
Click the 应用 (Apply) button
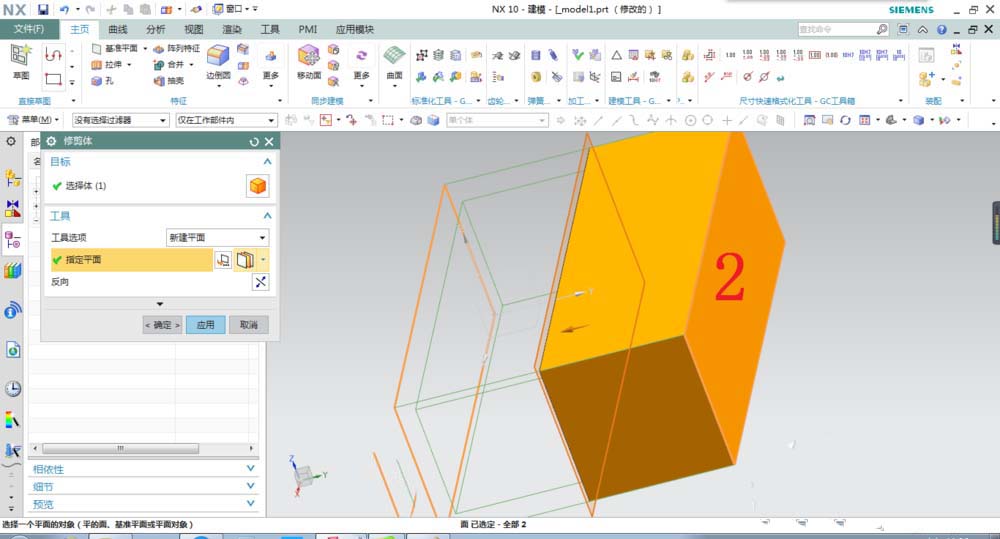pos(205,325)
